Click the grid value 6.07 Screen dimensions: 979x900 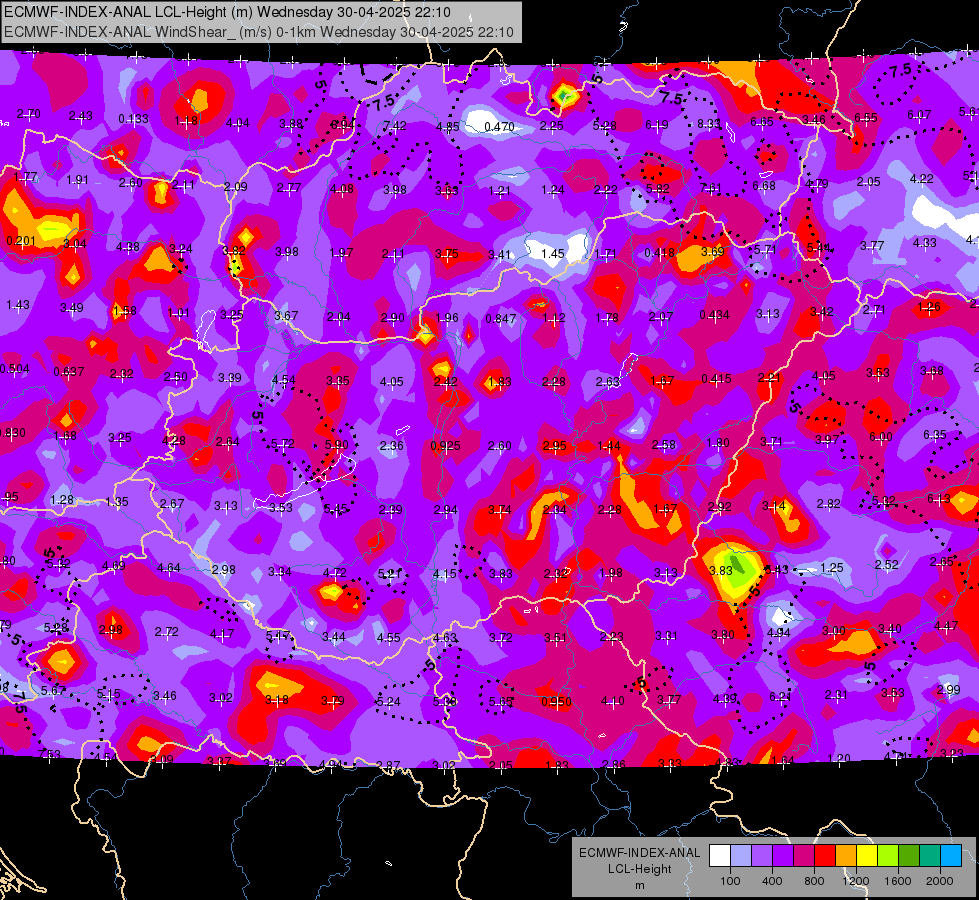pos(919,114)
